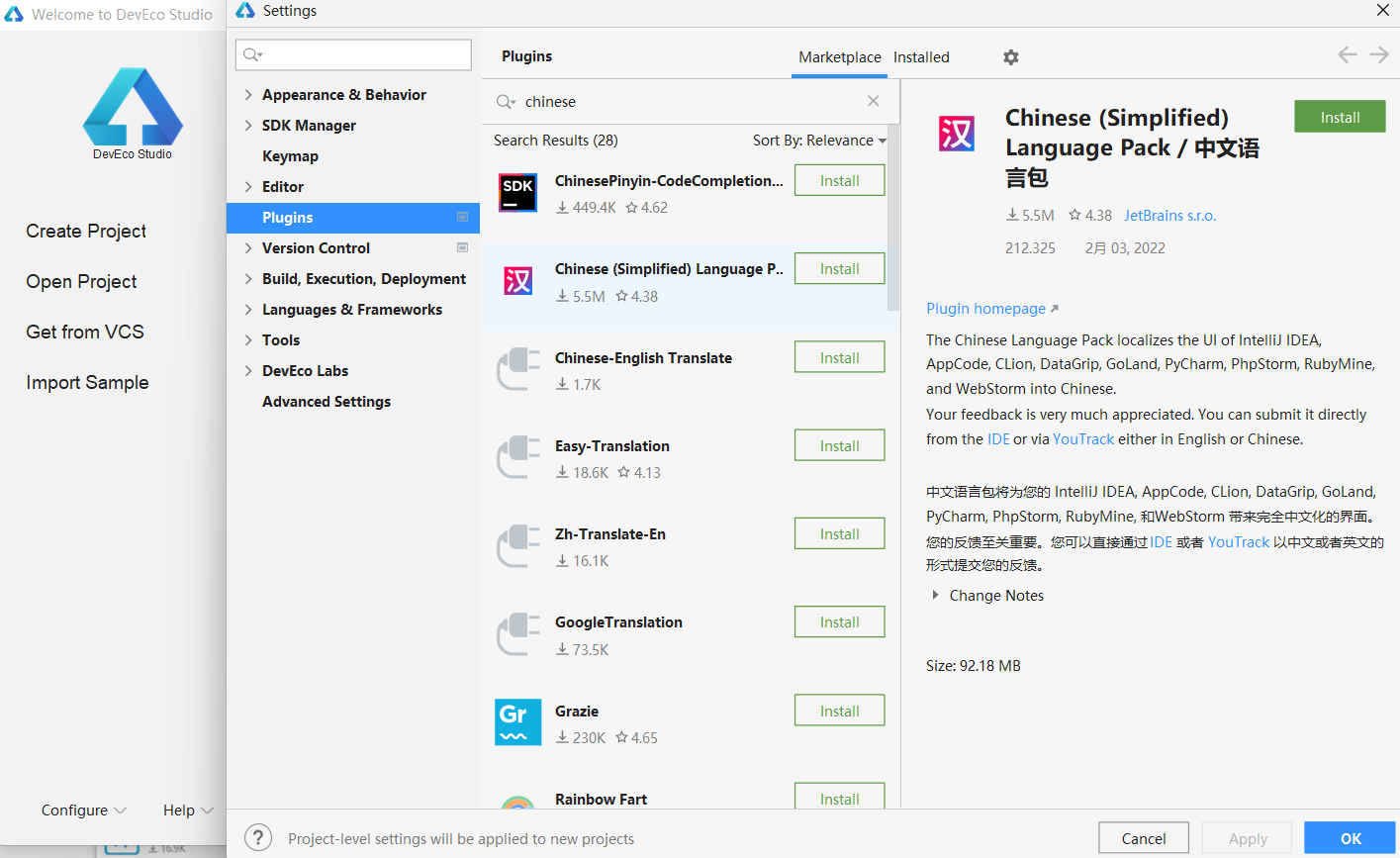This screenshot has width=1400, height=858.
Task: Open Advanced Settings page
Action: (x=327, y=402)
